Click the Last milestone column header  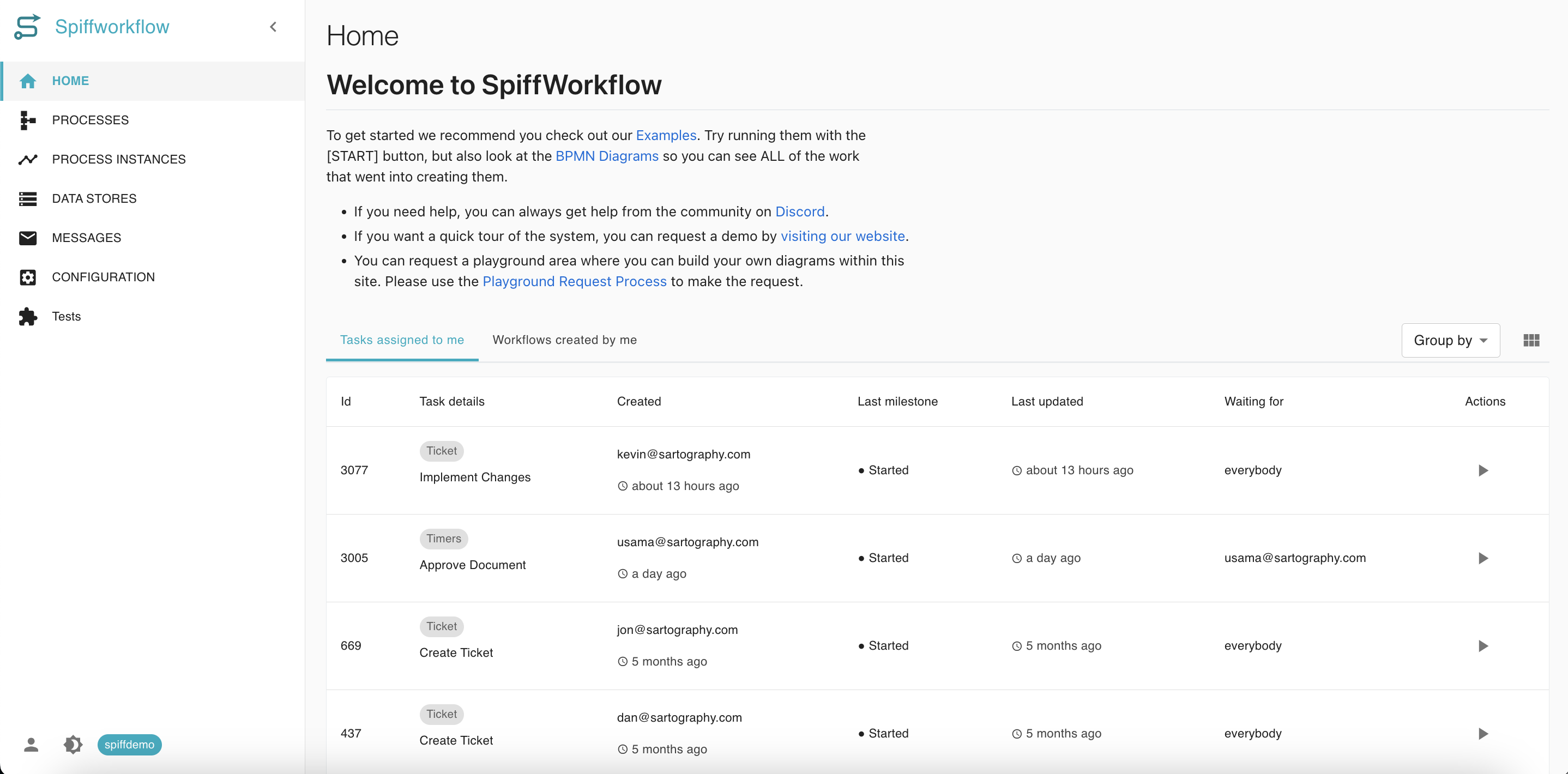pos(897,402)
